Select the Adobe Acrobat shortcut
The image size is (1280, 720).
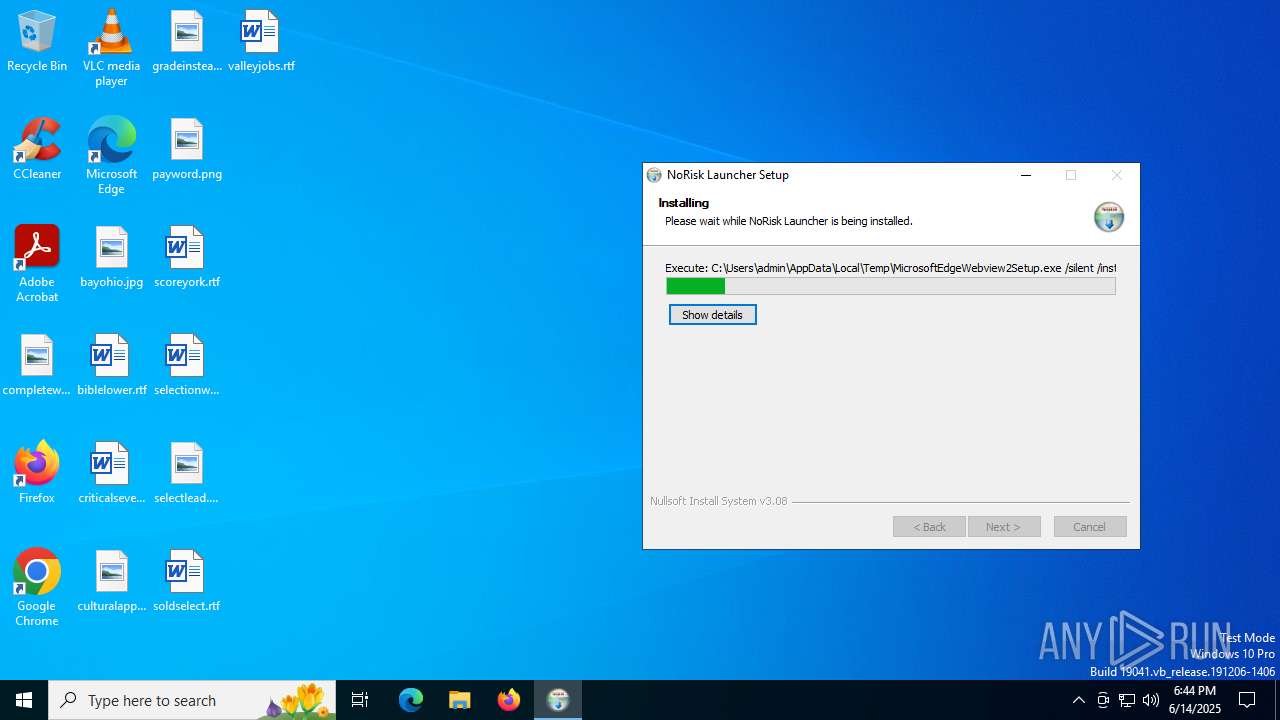point(37,264)
